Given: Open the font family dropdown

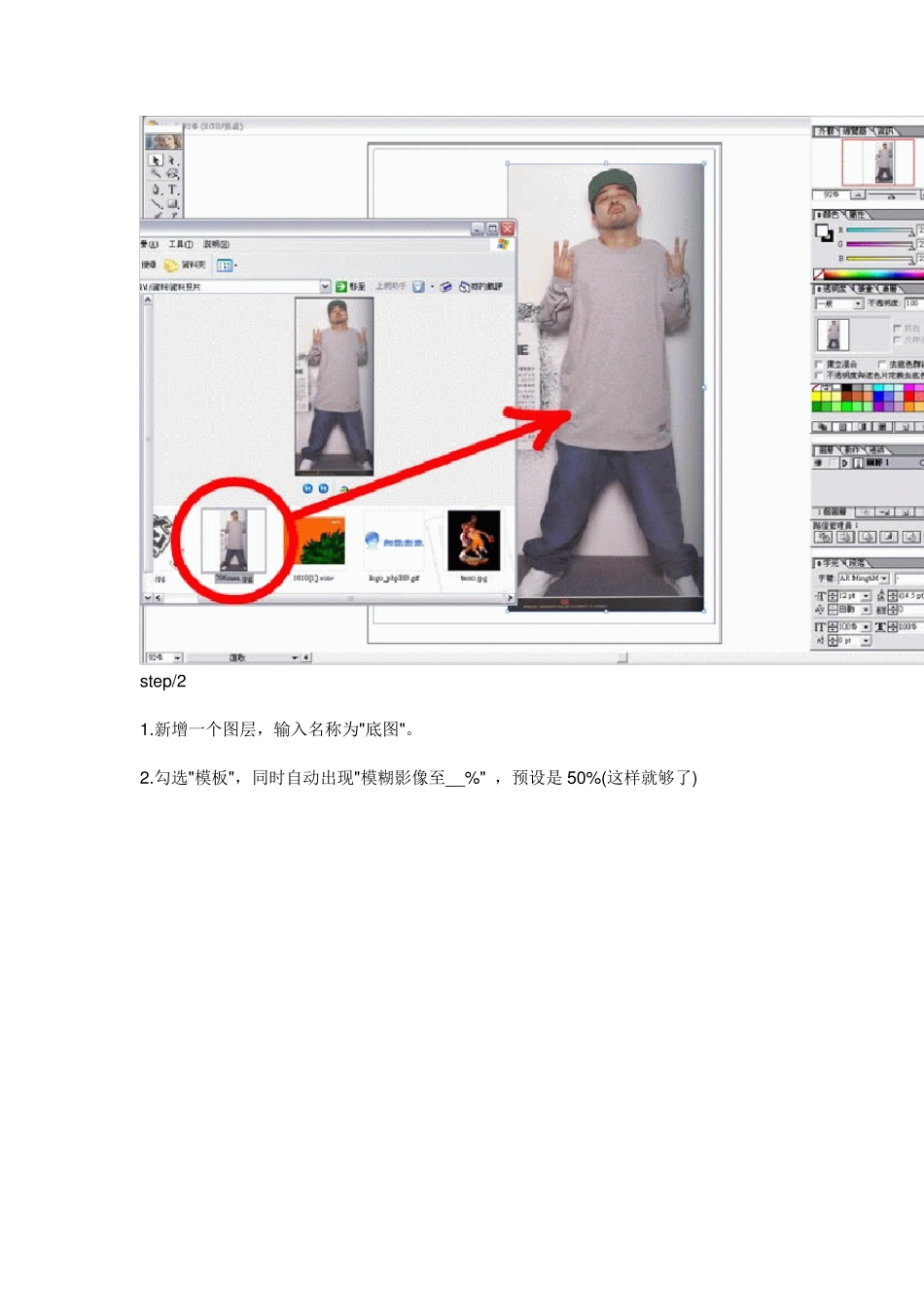Looking at the screenshot, I should pyautogui.click(x=884, y=579).
